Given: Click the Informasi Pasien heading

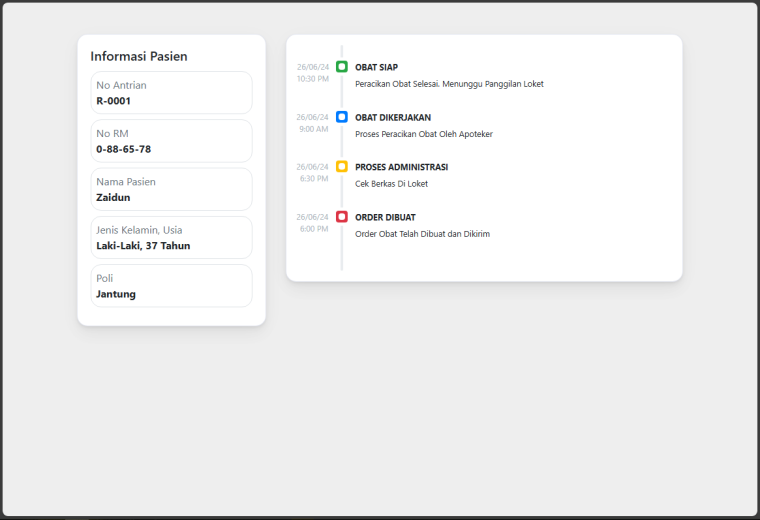Looking at the screenshot, I should point(139,56).
